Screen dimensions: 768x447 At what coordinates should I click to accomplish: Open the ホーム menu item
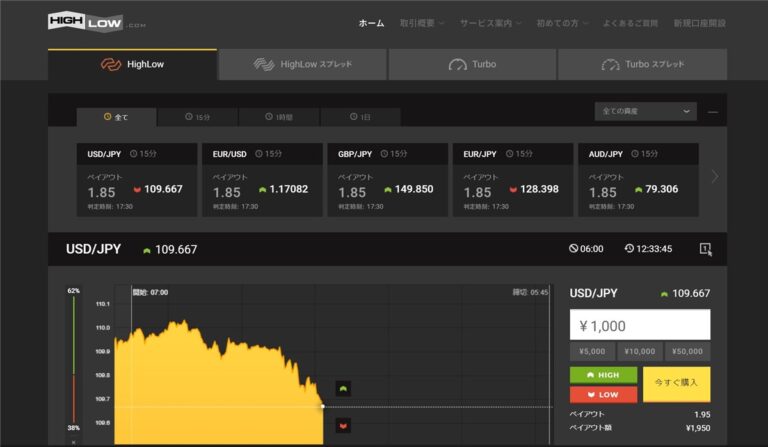[x=371, y=23]
